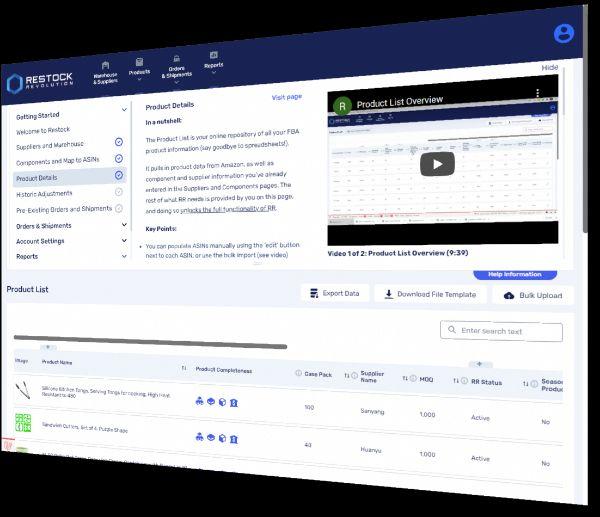The height and width of the screenshot is (517, 600).
Task: Open the Reports navigation menu
Action: tap(214, 62)
